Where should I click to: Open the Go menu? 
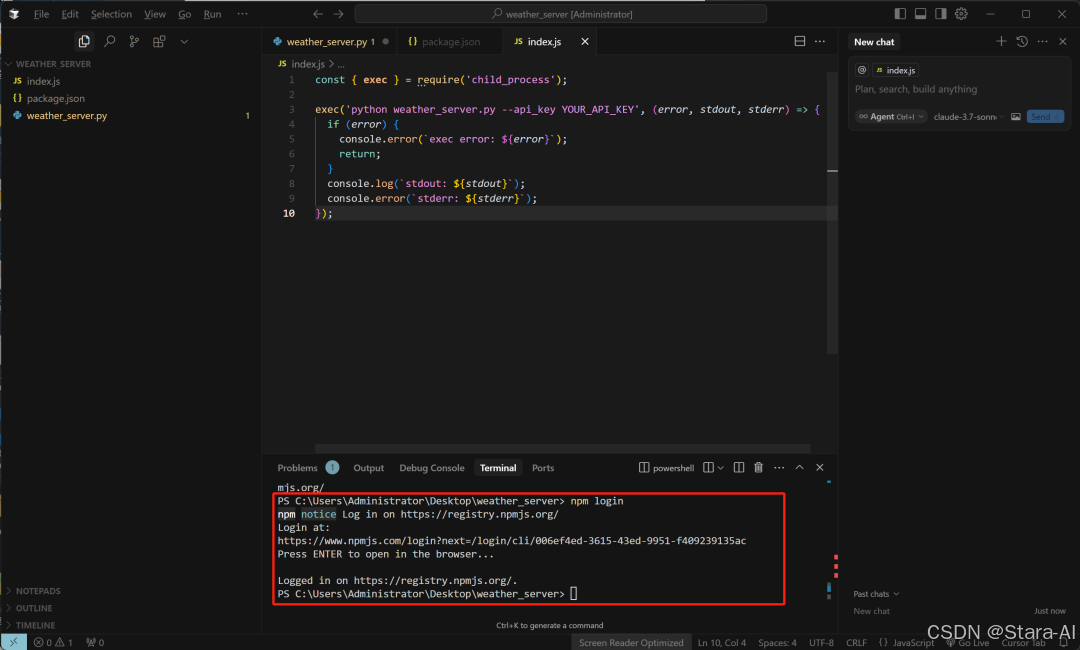click(x=185, y=14)
